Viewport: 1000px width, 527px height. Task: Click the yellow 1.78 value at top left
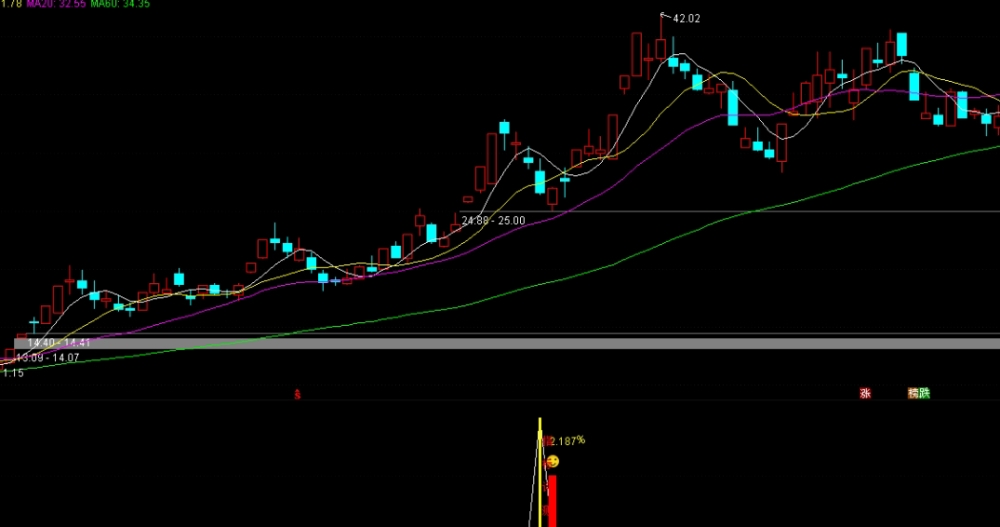tap(11, 4)
